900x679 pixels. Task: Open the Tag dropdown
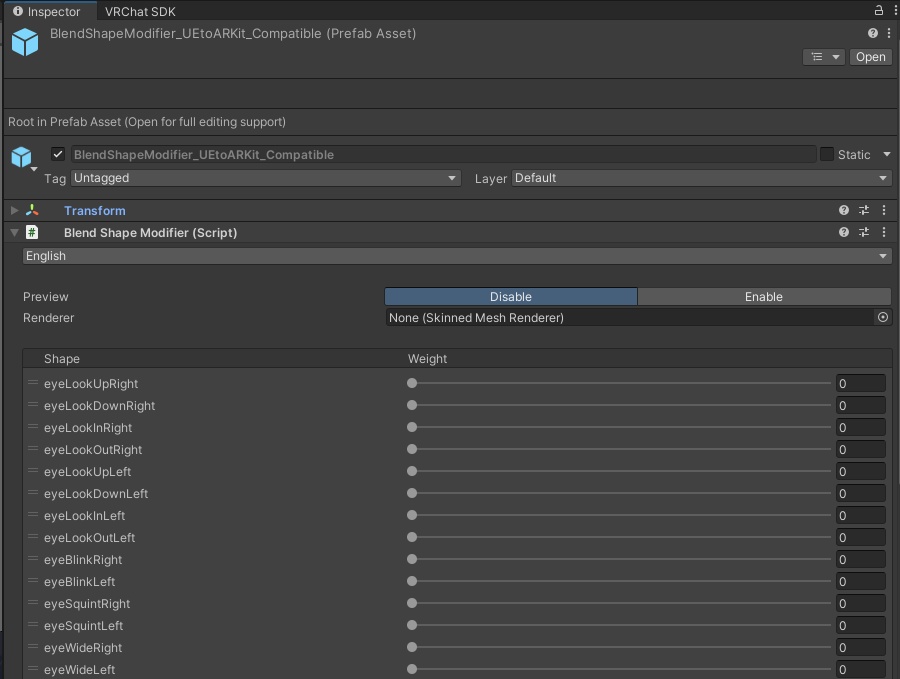pyautogui.click(x=265, y=178)
